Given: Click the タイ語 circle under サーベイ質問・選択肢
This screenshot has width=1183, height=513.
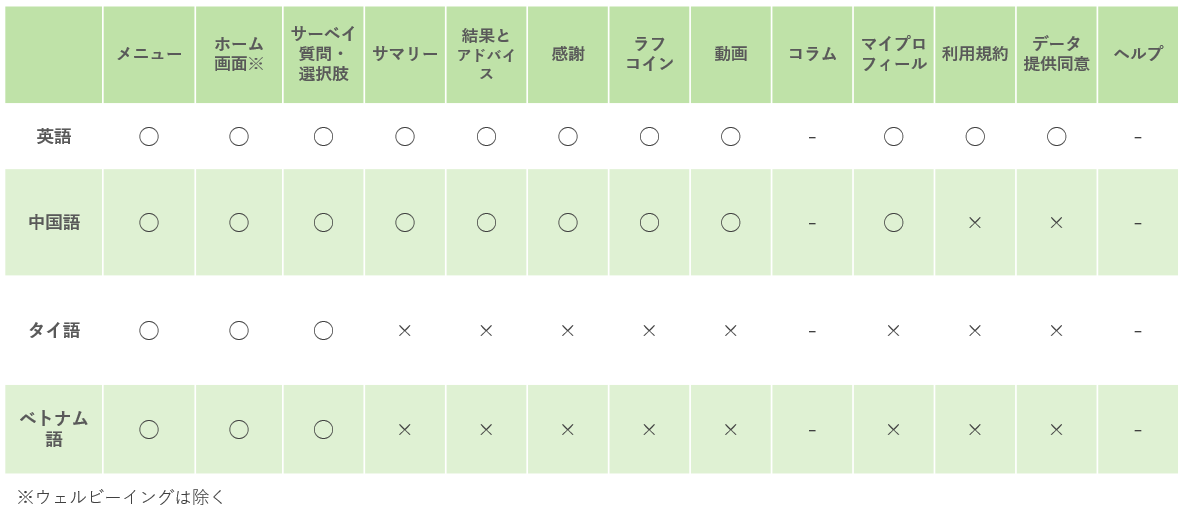Looking at the screenshot, I should point(323,330).
